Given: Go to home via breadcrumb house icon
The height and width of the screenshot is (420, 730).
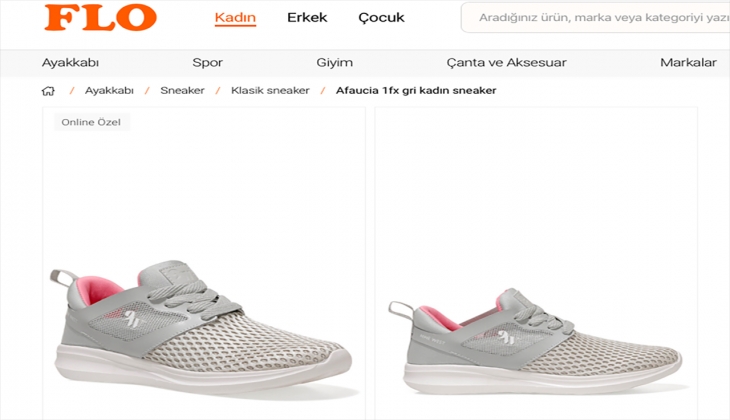Looking at the screenshot, I should point(48,91).
